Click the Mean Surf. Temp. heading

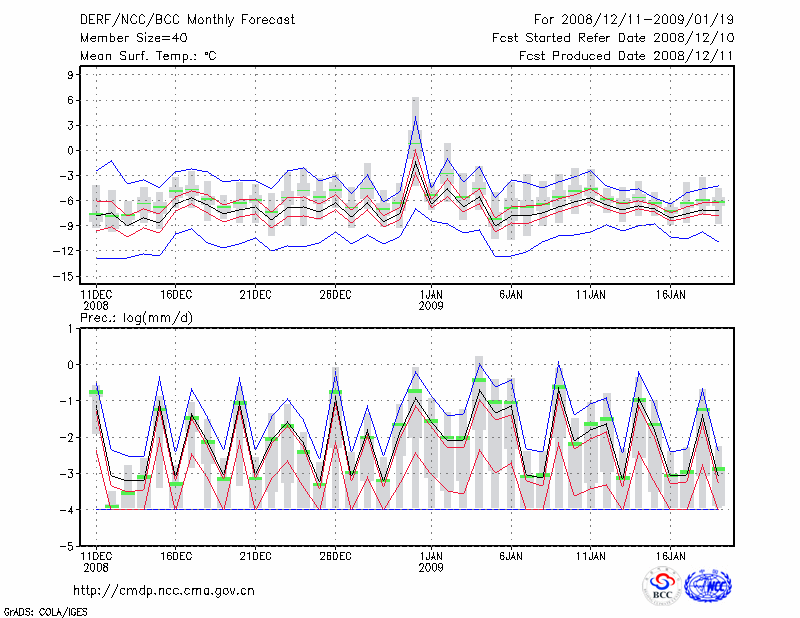click(147, 57)
